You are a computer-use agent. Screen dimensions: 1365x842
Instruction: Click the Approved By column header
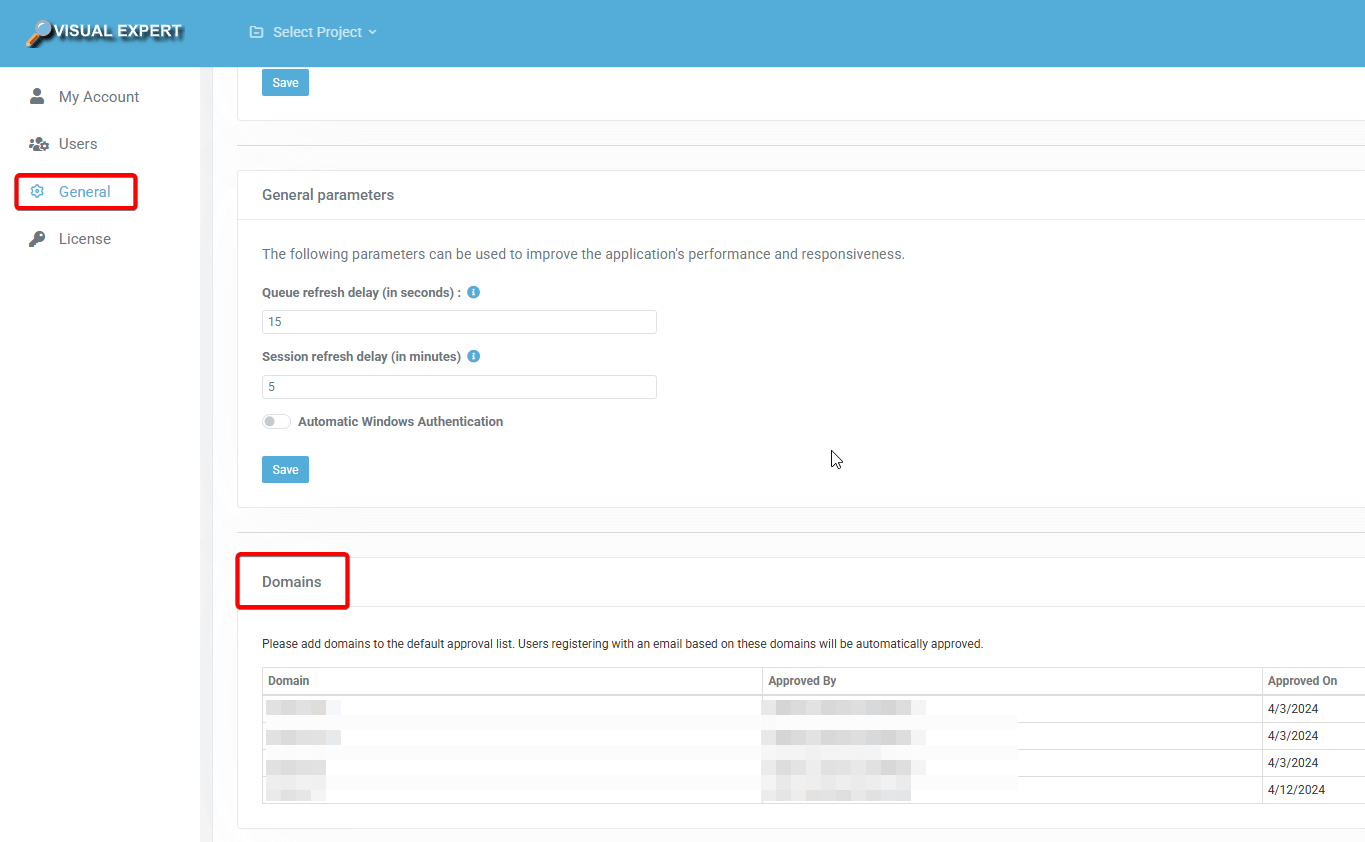pyautogui.click(x=802, y=681)
